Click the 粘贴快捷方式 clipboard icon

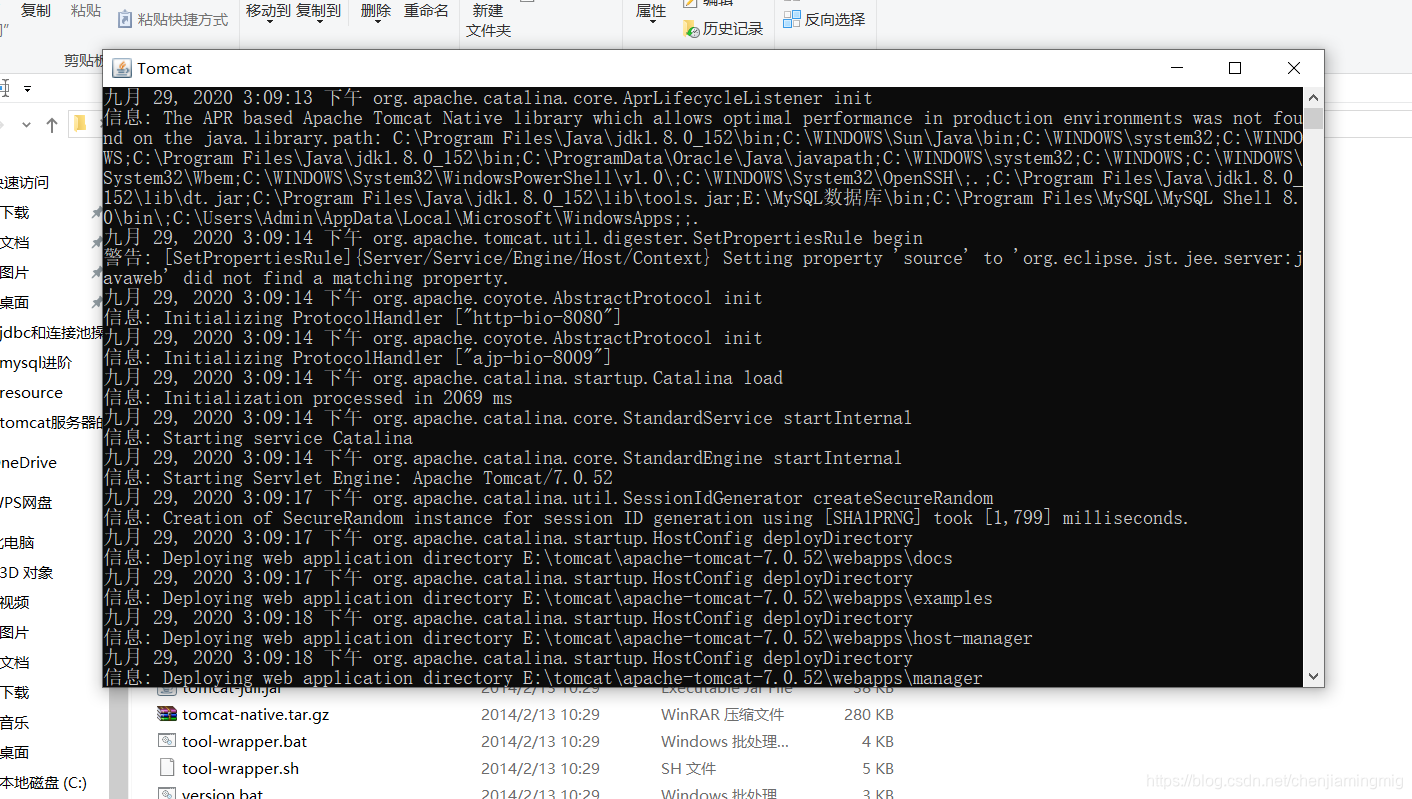click(125, 19)
